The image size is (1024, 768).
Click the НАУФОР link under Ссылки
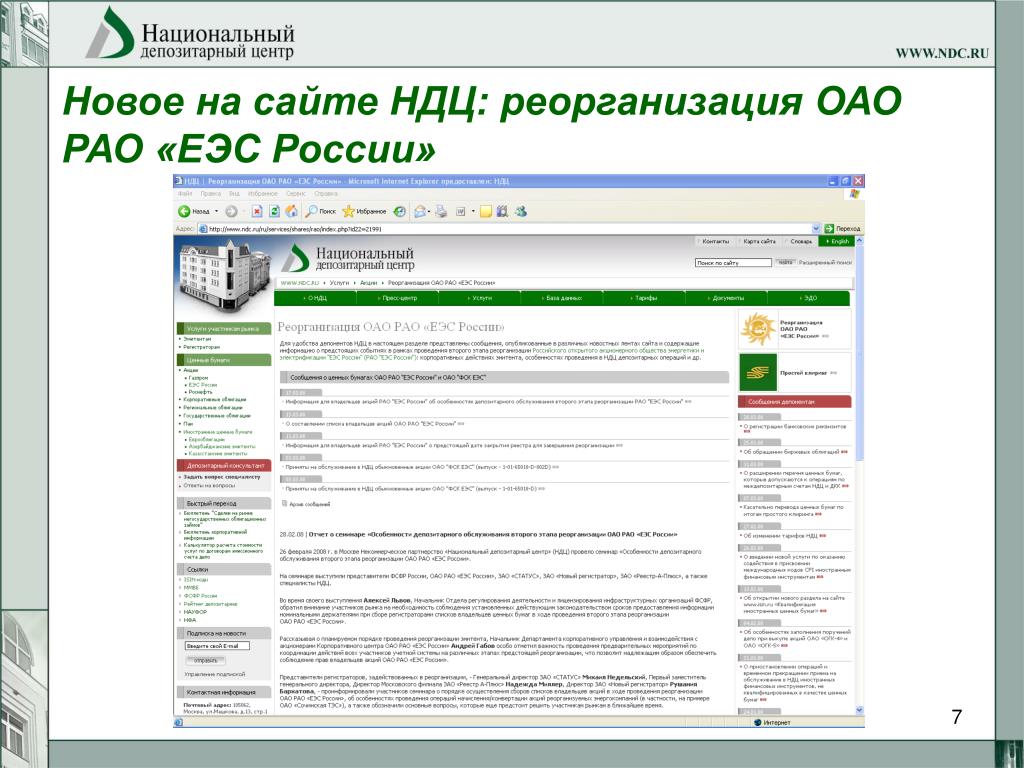195,612
